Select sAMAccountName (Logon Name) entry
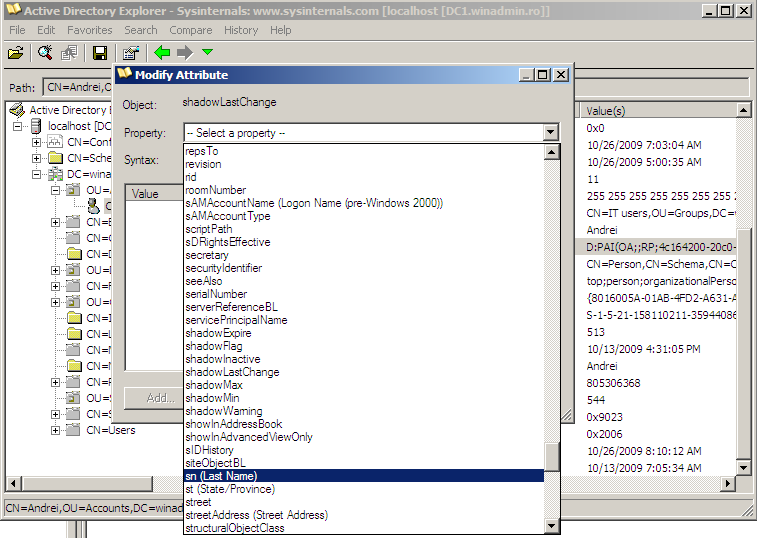The image size is (757, 538). 364,203
